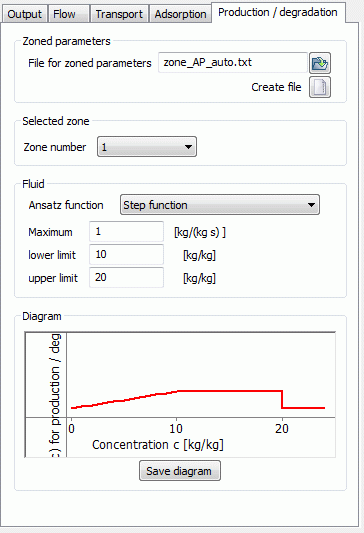Viewport: 364px width, 533px height.
Task: Select the Production / degradation tab
Action: tap(278, 12)
